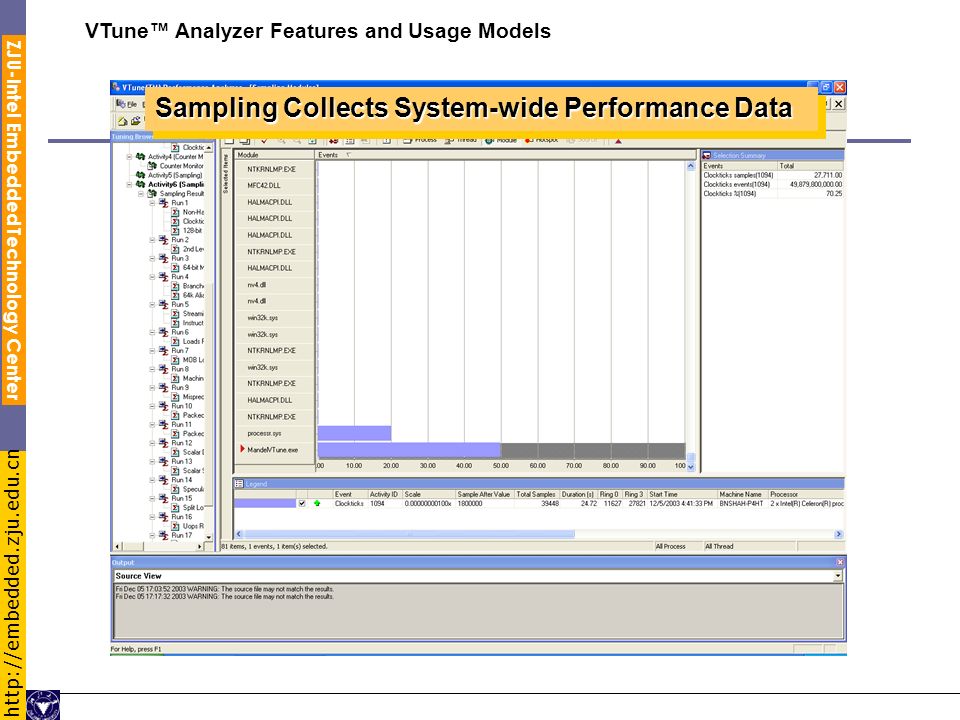Image resolution: width=960 pixels, height=720 pixels.
Task: Click the processr.sys clockticks bar
Action: (354, 433)
